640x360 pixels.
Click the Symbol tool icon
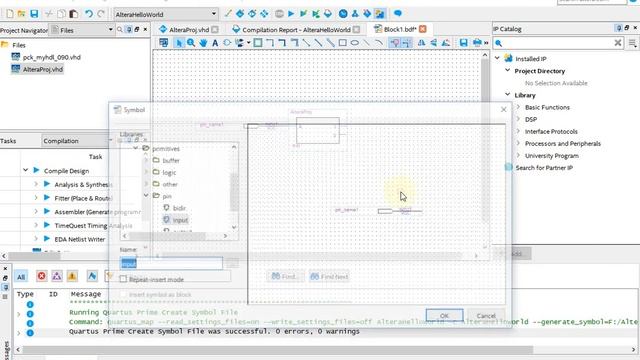[x=227, y=43]
